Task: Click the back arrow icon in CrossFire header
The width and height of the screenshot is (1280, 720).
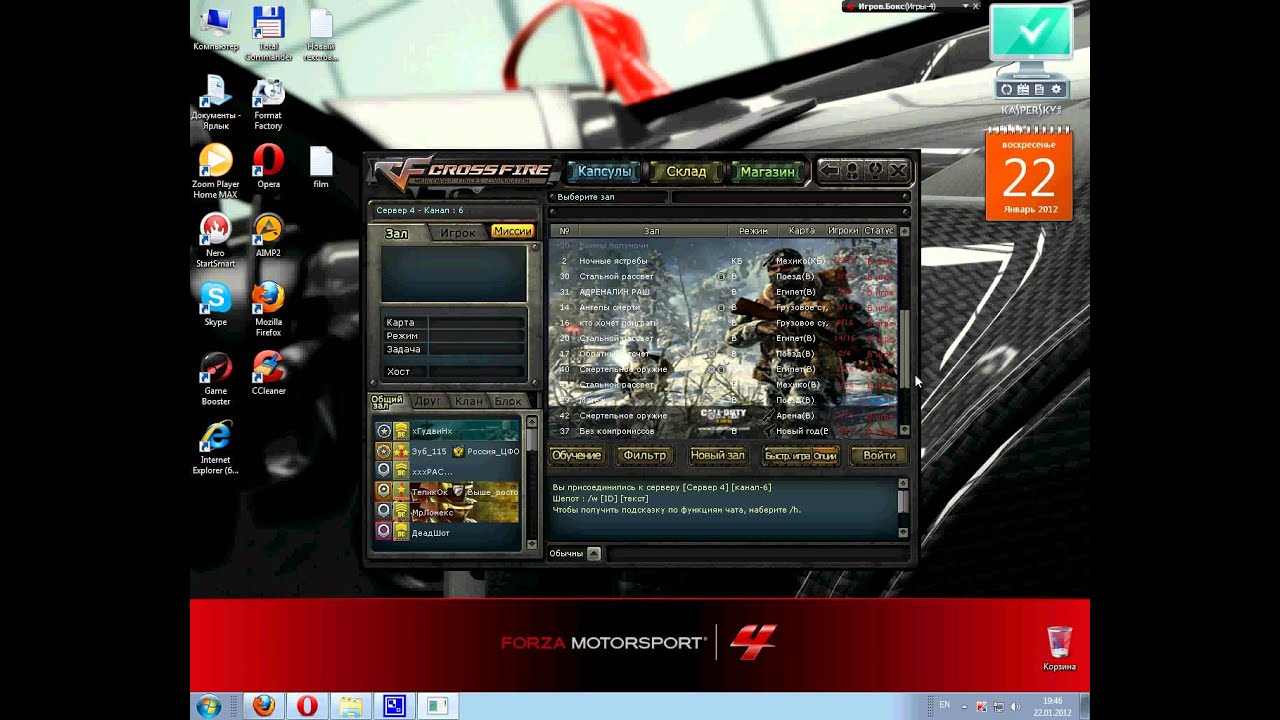Action: click(x=830, y=171)
